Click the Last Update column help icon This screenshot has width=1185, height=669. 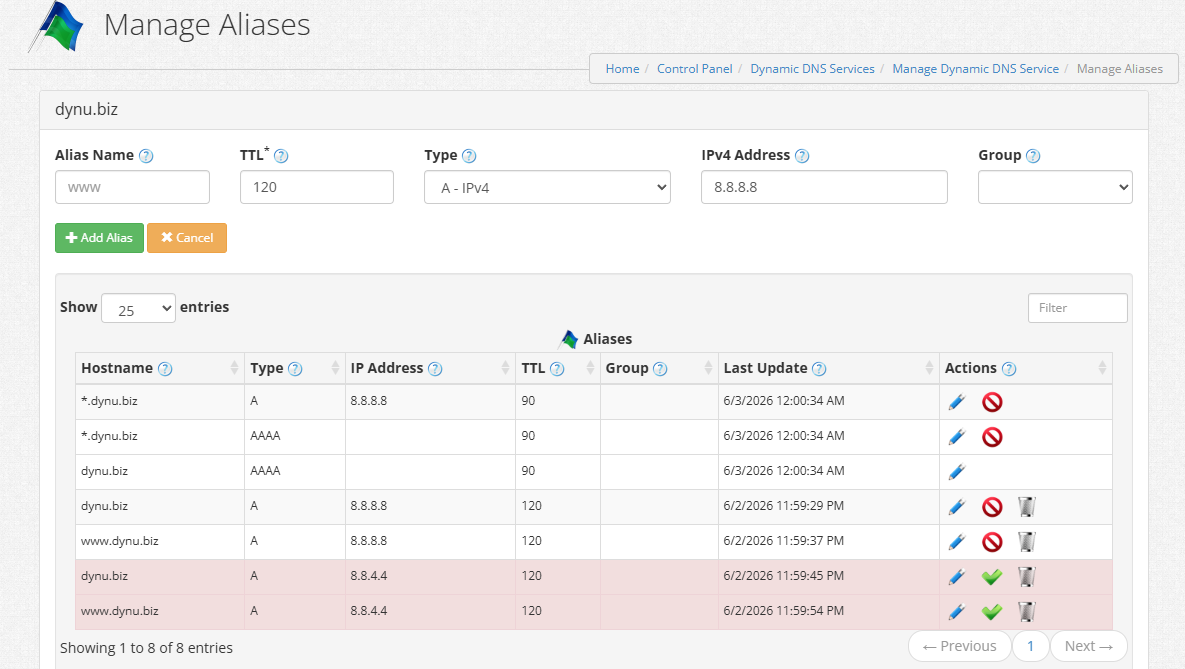(x=818, y=369)
